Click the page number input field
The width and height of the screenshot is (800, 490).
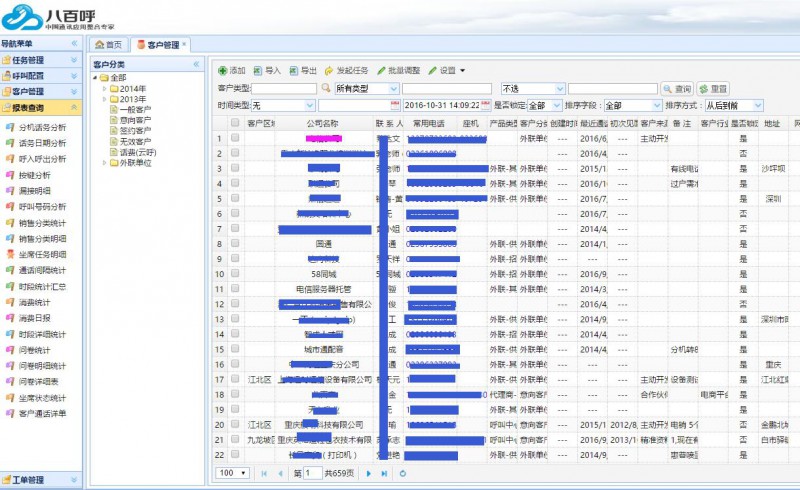[x=312, y=473]
